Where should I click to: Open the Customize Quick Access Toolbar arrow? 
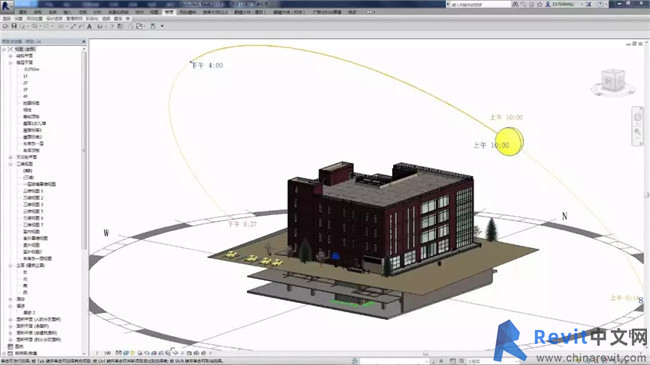162,26
